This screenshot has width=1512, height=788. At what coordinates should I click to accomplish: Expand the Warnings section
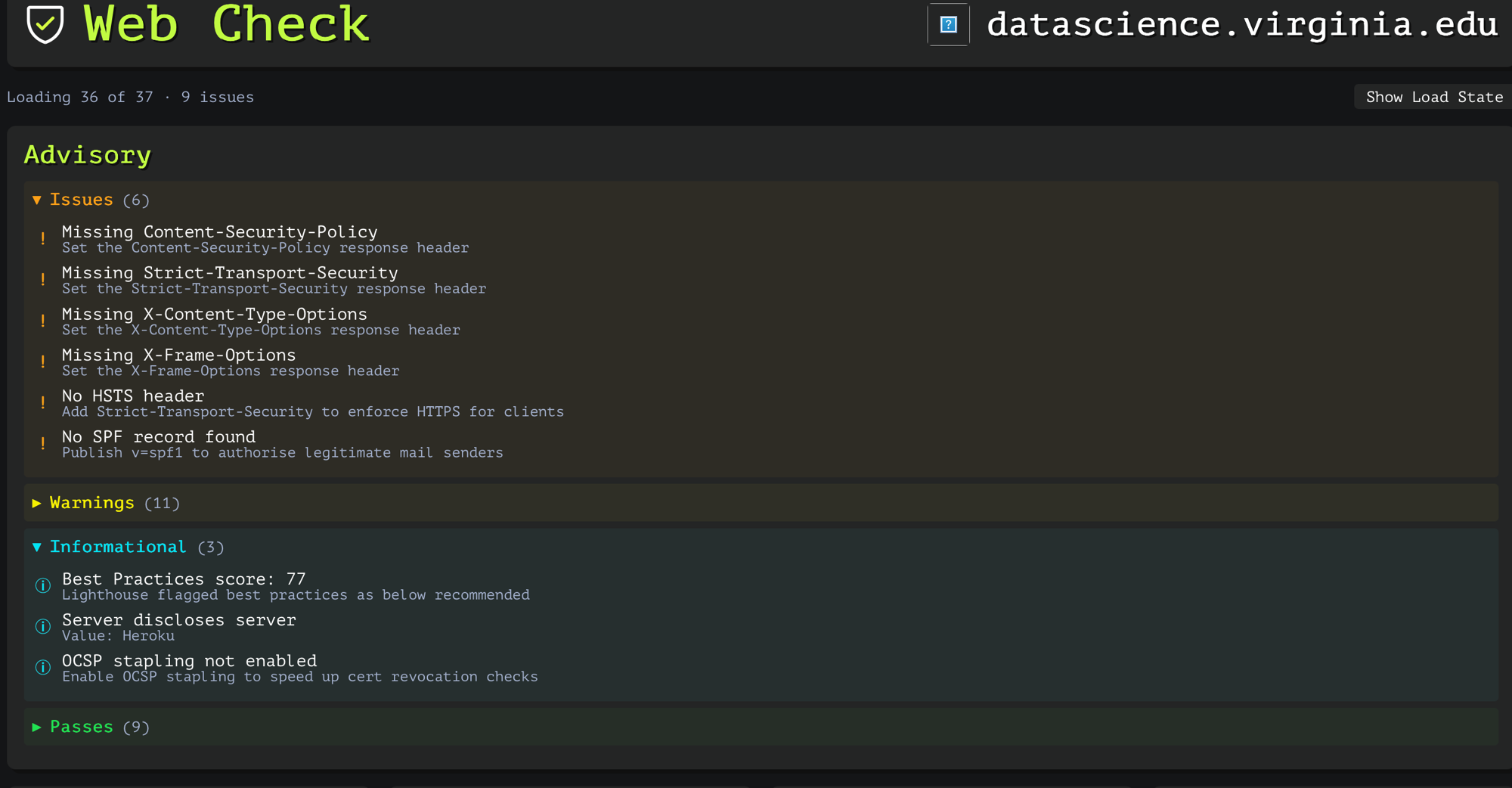(106, 503)
